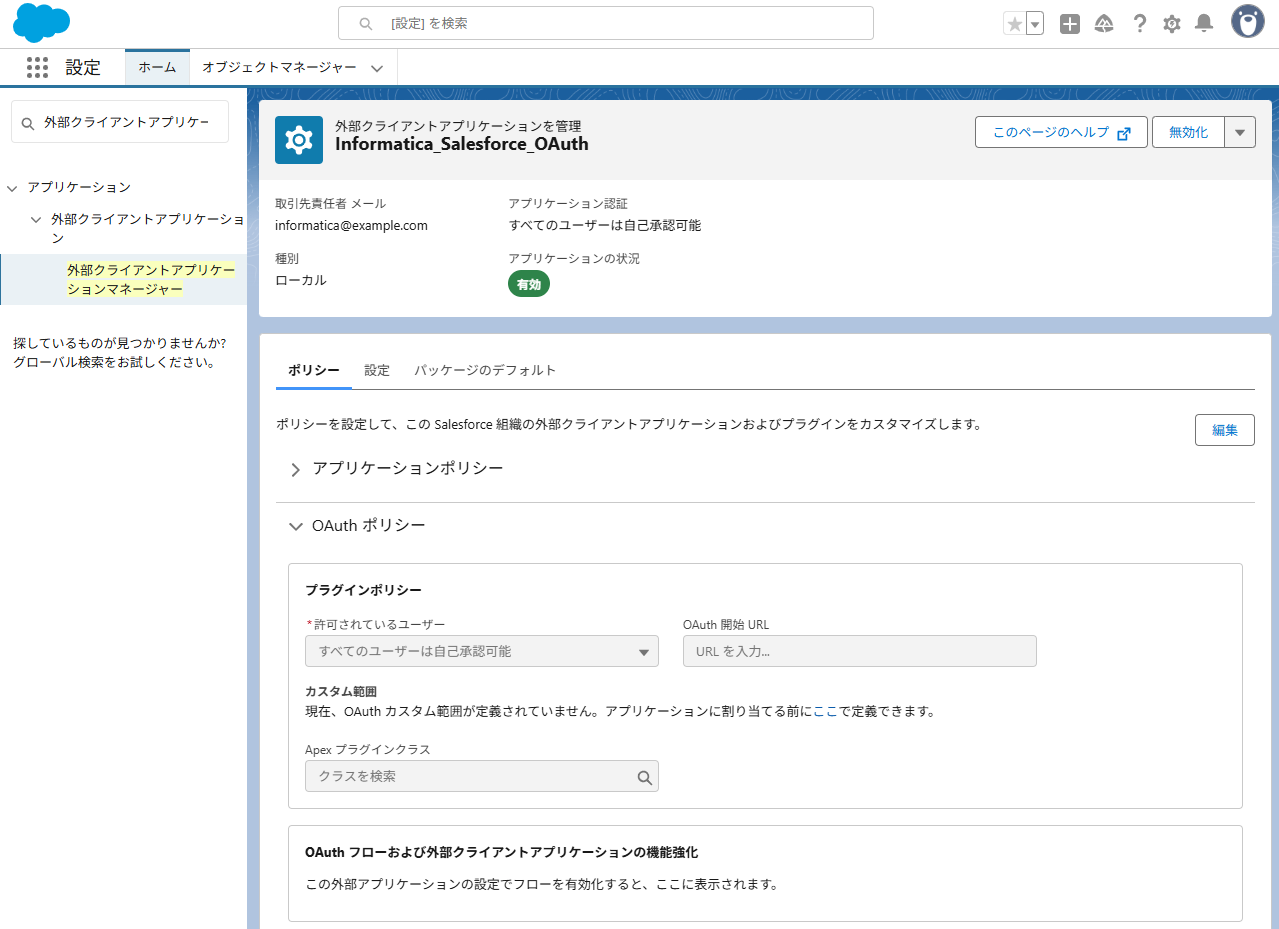Open the オブジェクトマネージャー tab
Viewport: 1279px width, 929px height.
point(279,67)
